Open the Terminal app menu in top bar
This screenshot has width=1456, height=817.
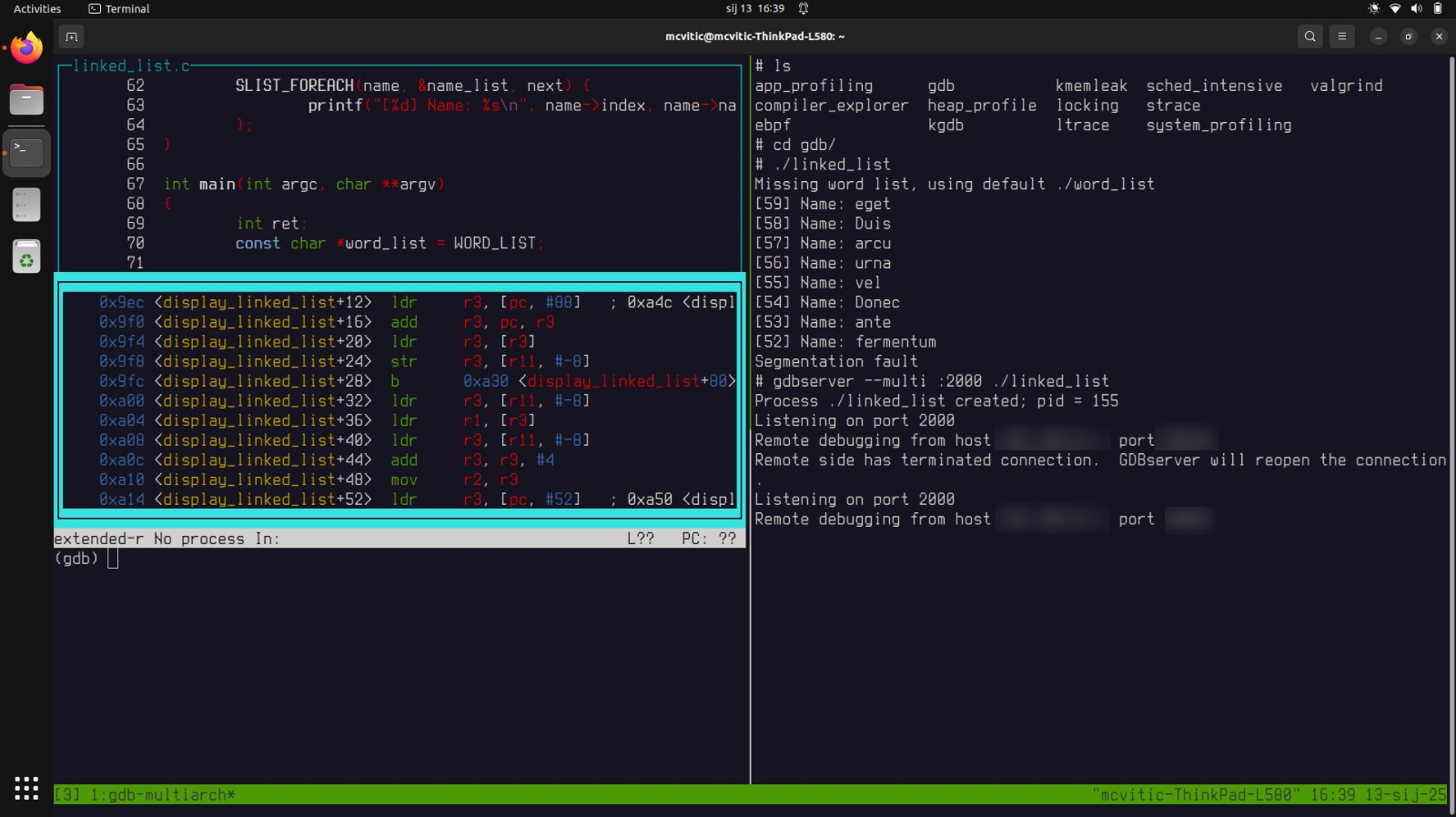point(119,8)
